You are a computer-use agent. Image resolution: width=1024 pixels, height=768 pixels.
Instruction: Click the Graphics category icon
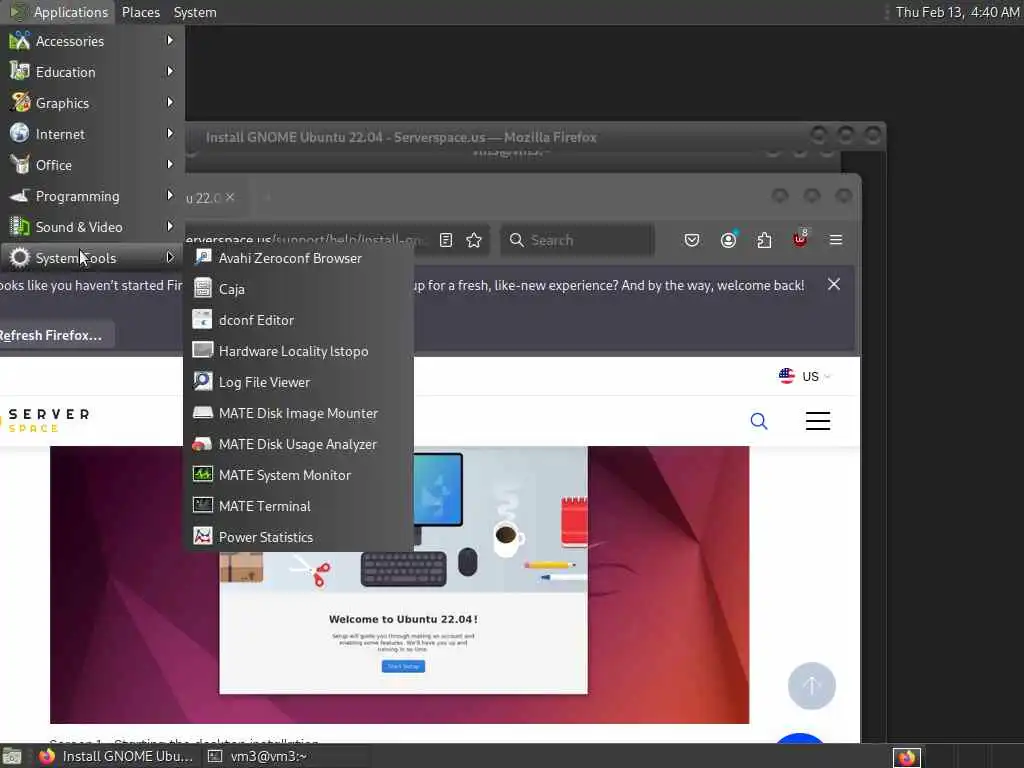(x=20, y=103)
